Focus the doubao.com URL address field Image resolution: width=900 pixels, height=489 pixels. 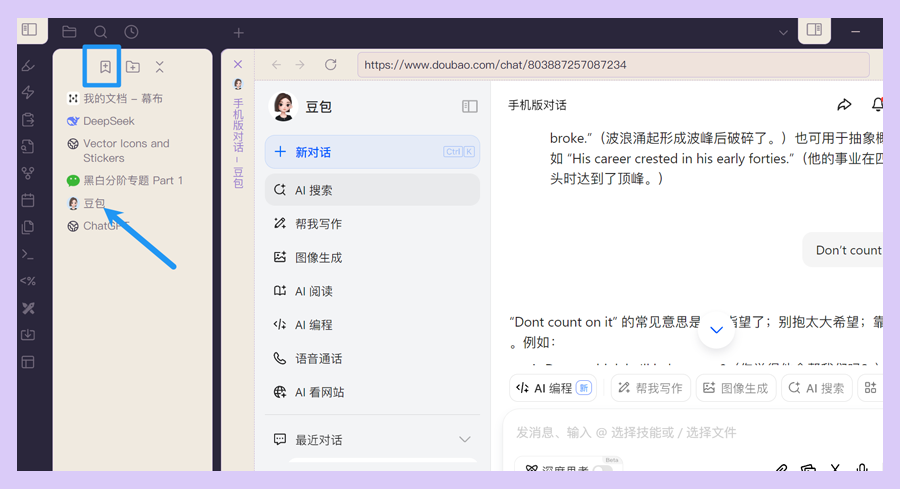(613, 65)
